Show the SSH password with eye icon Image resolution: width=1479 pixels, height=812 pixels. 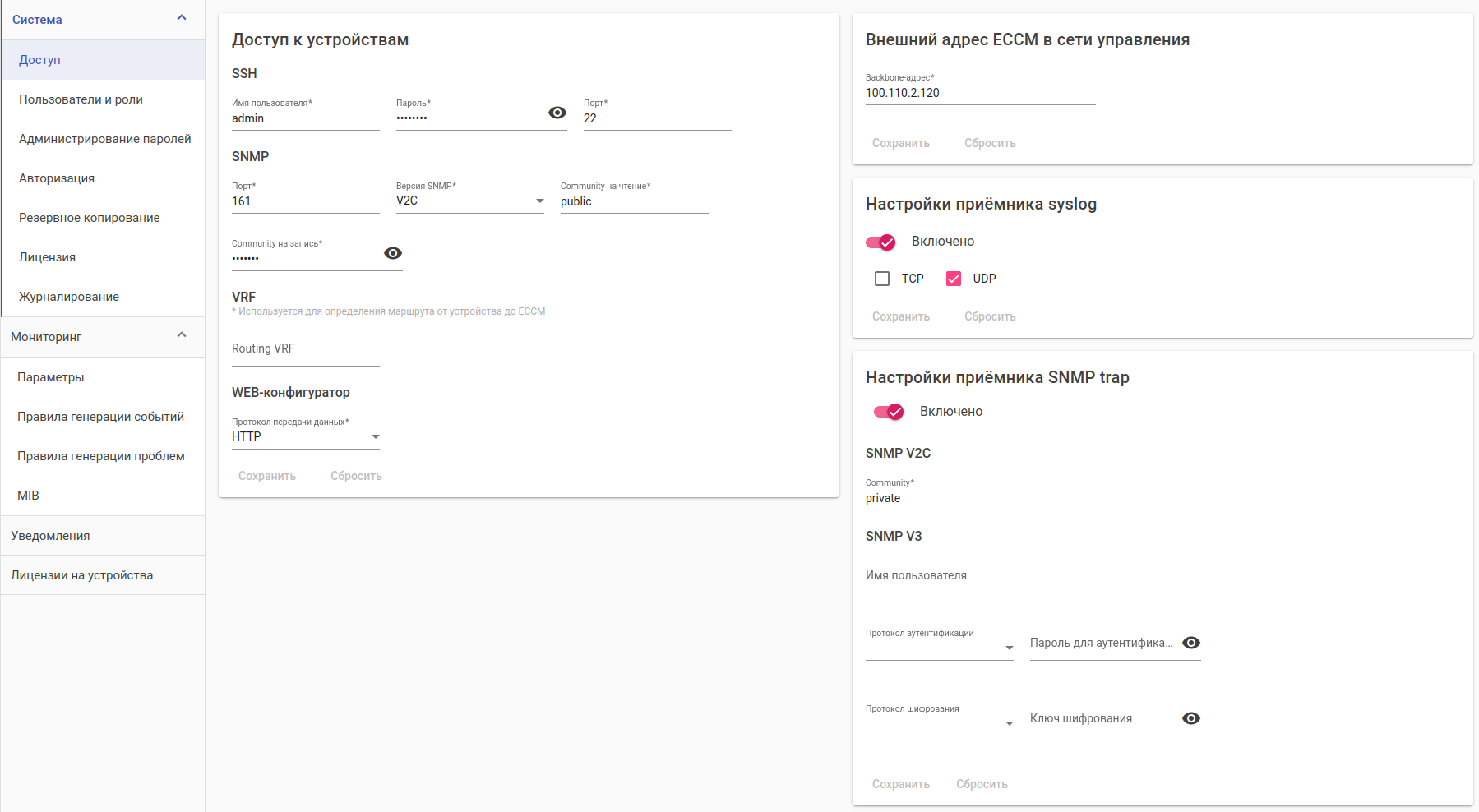coord(557,113)
